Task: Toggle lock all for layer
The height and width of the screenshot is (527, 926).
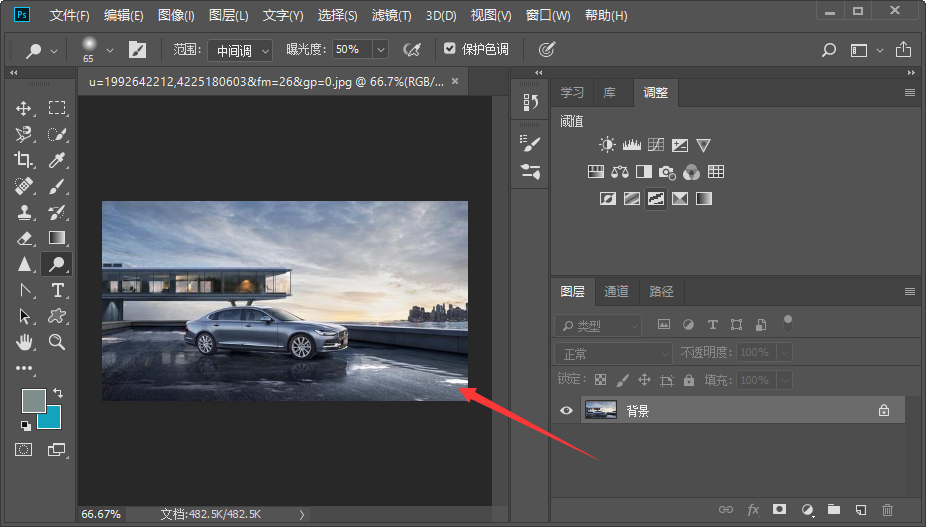Action: 689,380
